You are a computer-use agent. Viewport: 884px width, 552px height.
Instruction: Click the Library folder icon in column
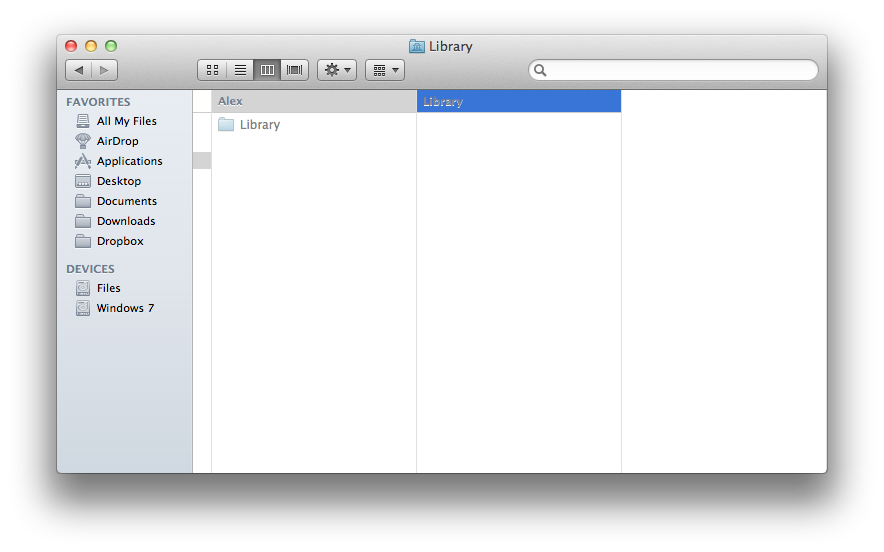[226, 124]
